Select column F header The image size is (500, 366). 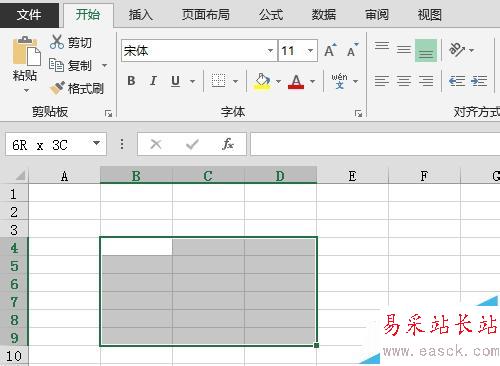424,175
